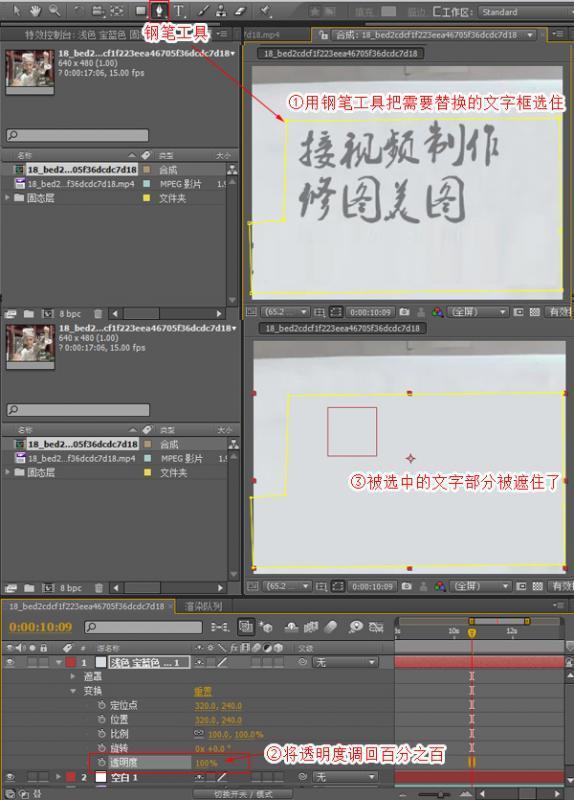Viewport: 574px width, 800px height.
Task: Switch to the 渲染队列 tab
Action: [x=203, y=606]
